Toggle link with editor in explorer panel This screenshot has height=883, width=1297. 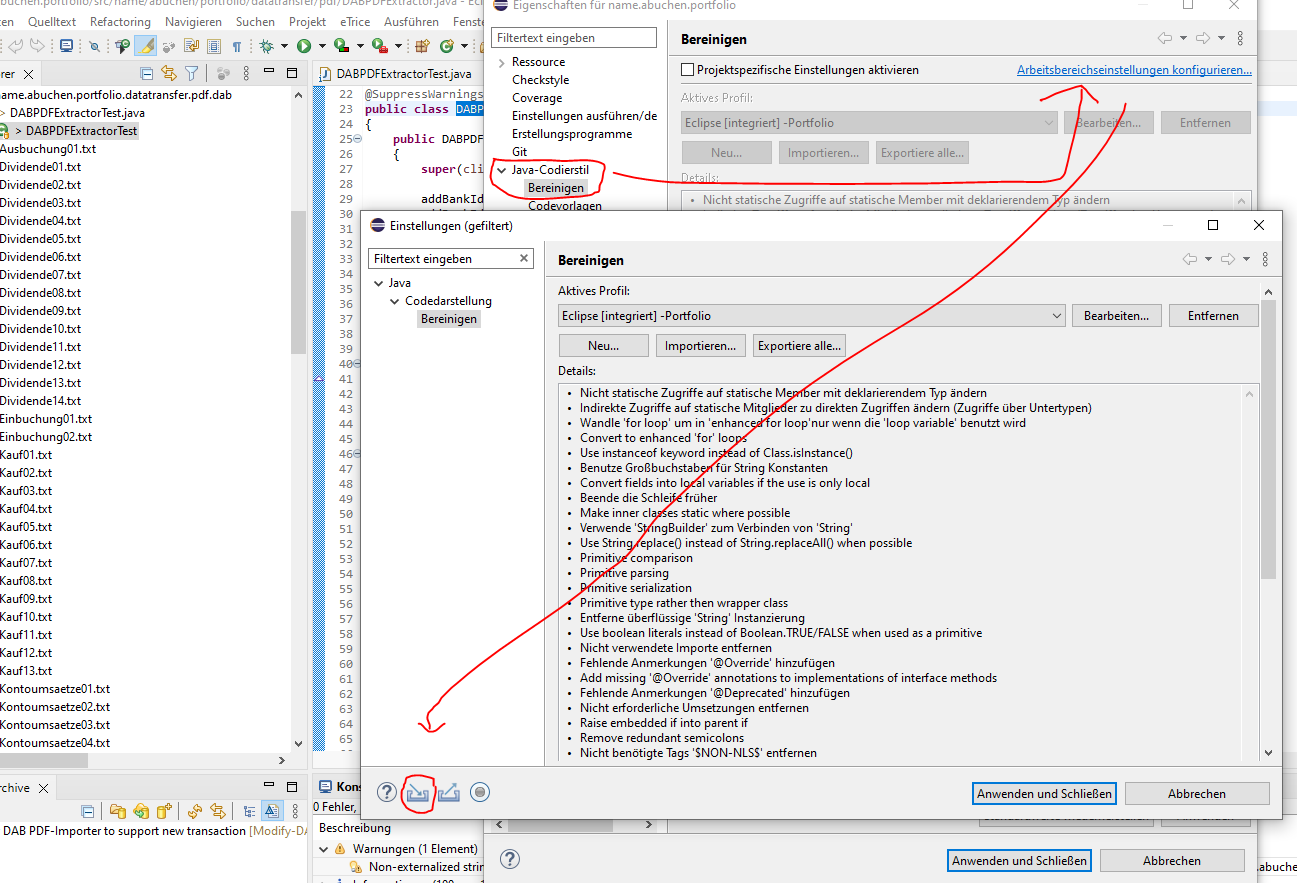coord(169,73)
